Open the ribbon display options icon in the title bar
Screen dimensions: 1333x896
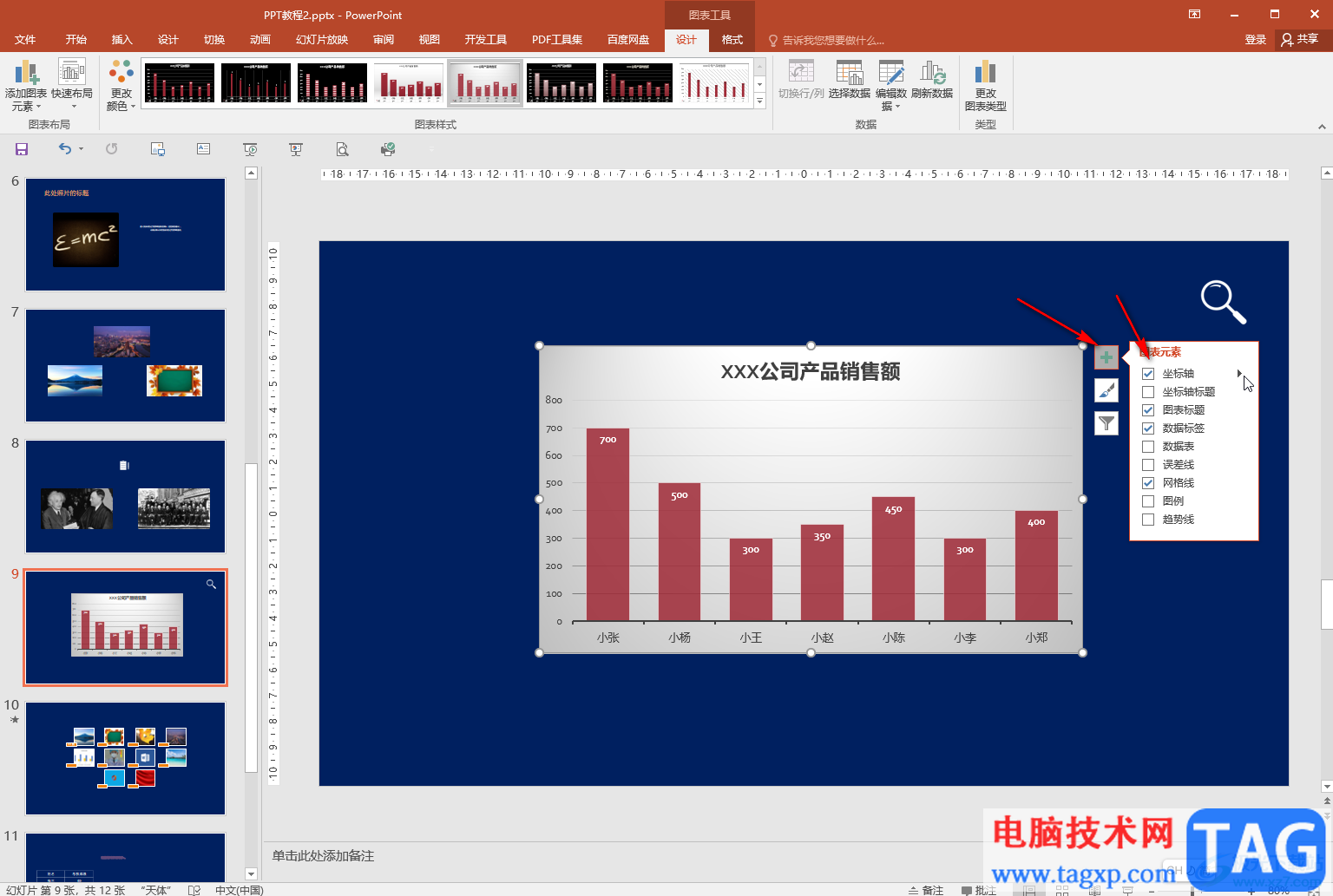click(x=1195, y=14)
